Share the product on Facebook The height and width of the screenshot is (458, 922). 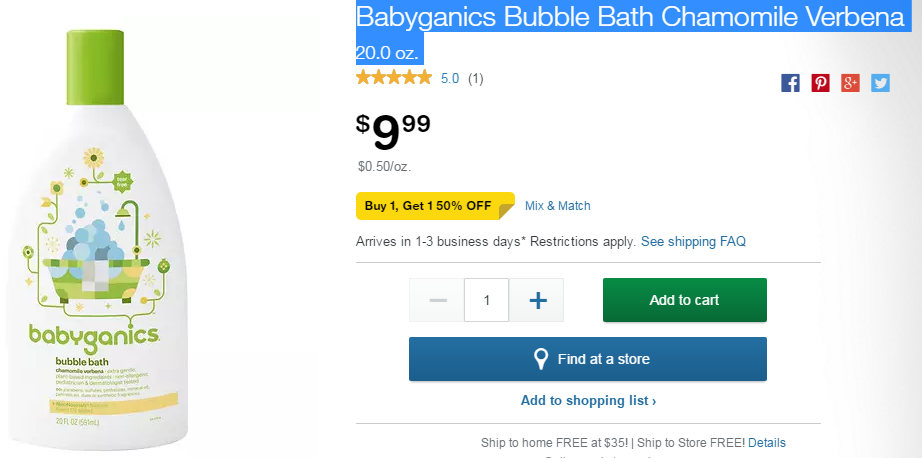coord(790,83)
